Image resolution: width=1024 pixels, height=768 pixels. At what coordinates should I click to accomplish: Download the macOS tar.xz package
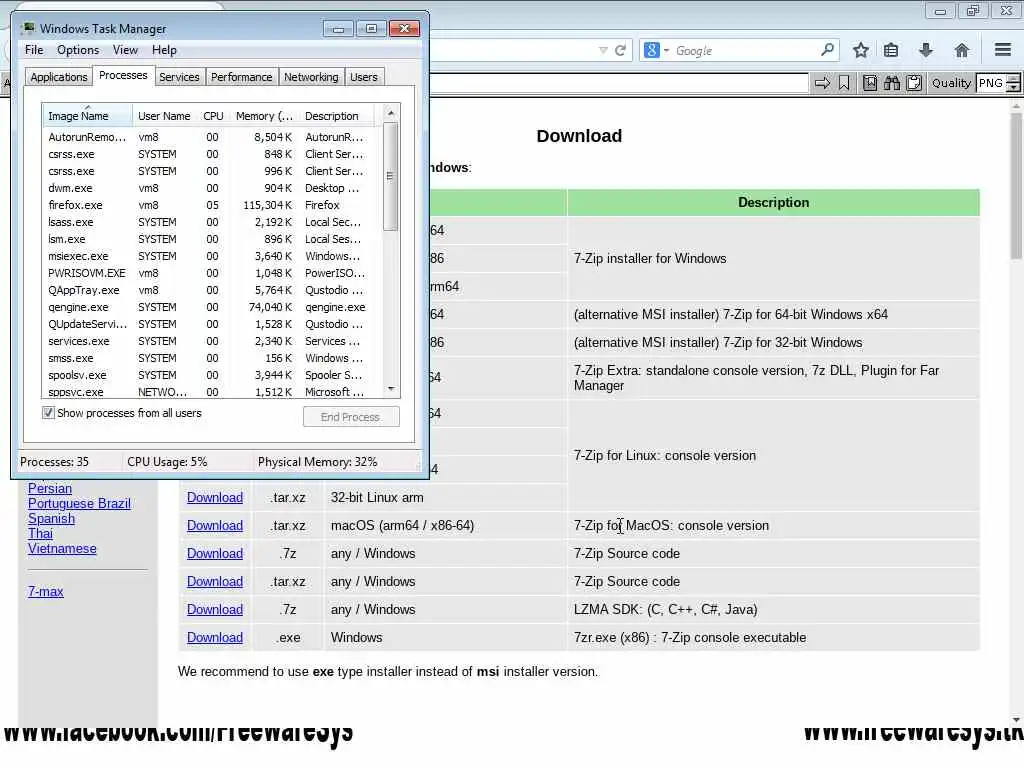point(215,526)
